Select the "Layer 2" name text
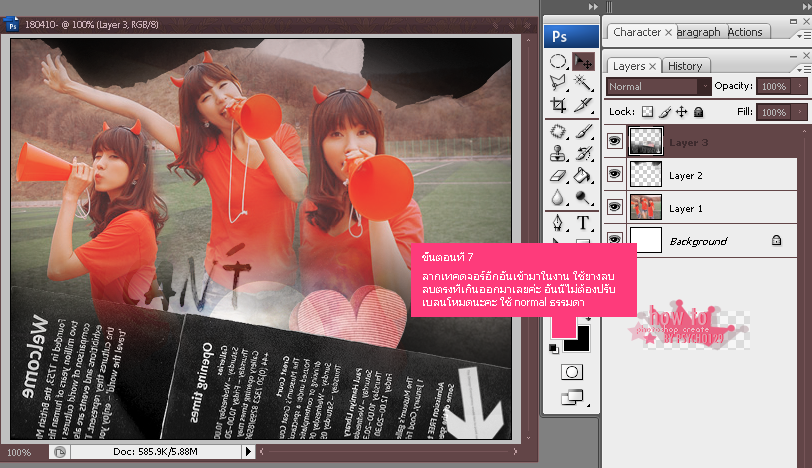The width and height of the screenshot is (812, 468). click(686, 176)
